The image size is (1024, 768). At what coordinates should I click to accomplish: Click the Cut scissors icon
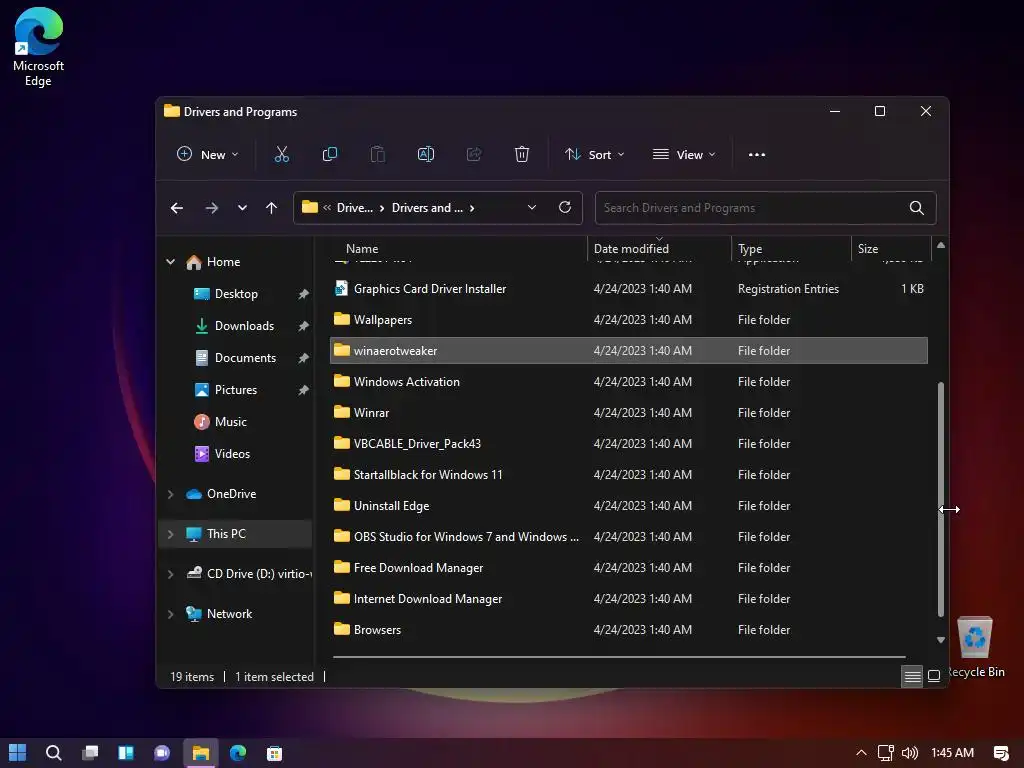point(281,154)
